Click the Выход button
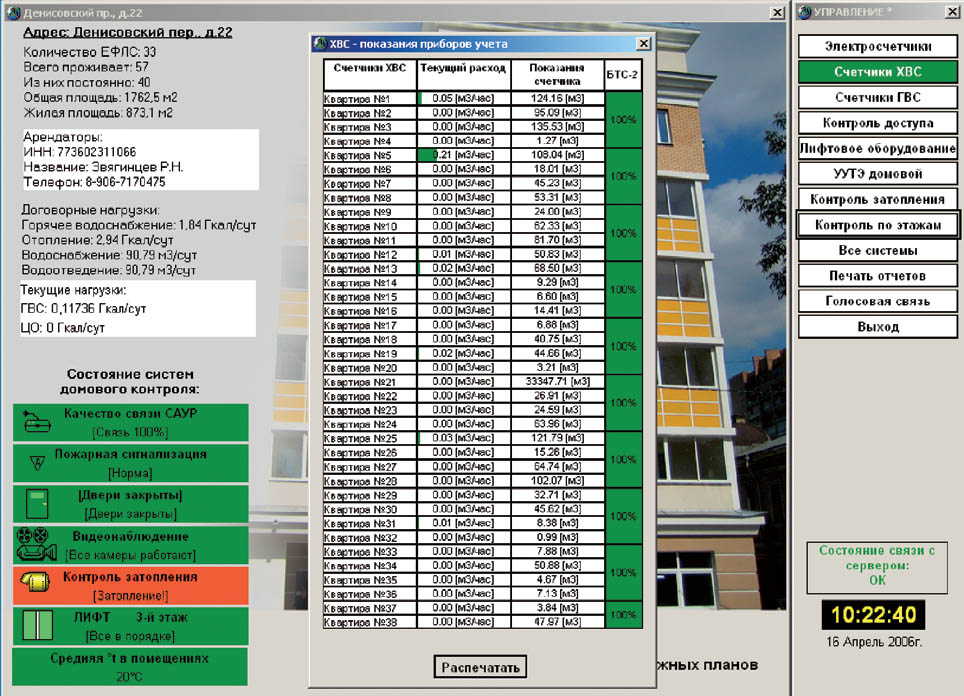The width and height of the screenshot is (964, 696). point(878,326)
